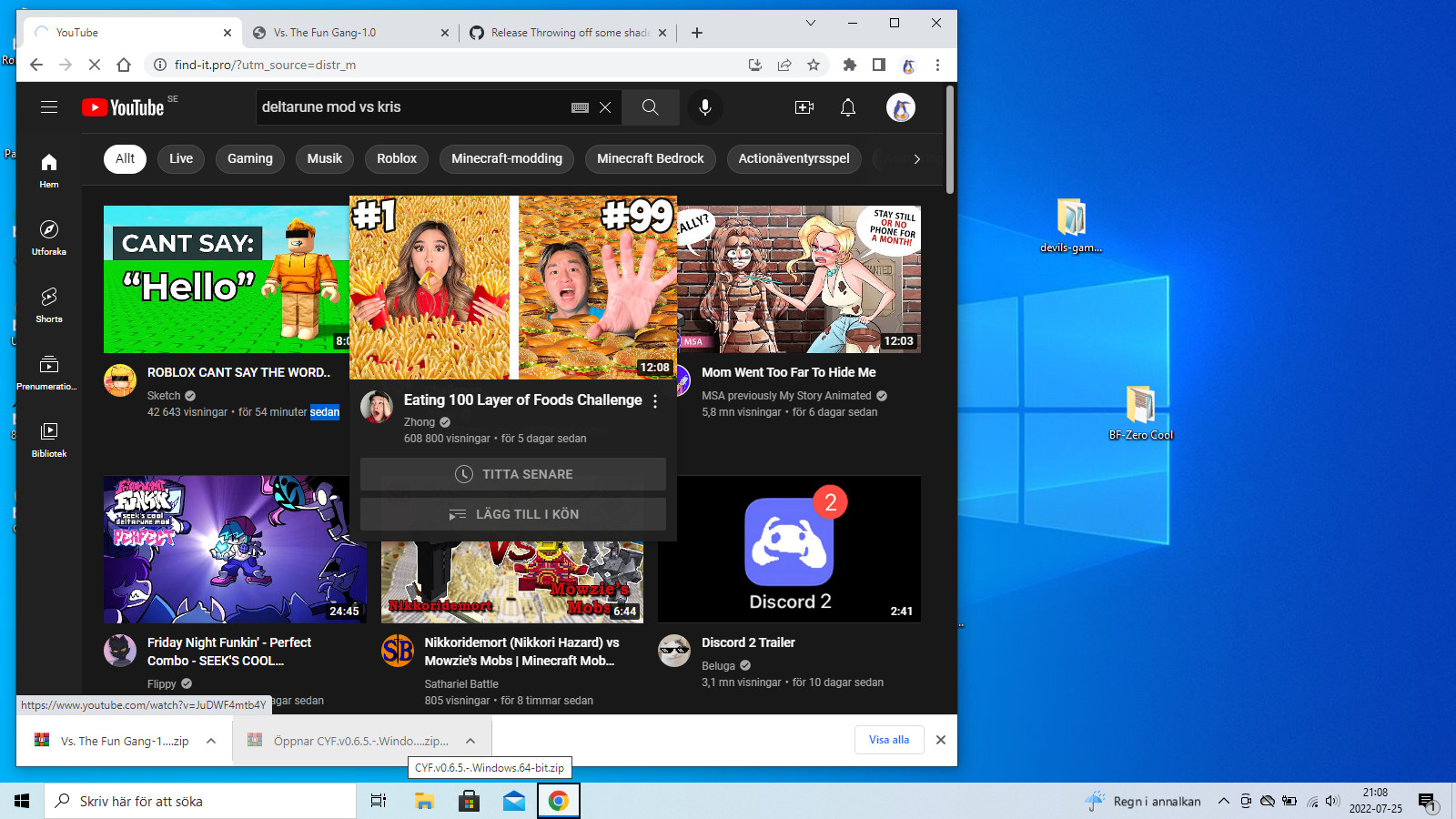This screenshot has height=819, width=1456.
Task: Go to Hem in sidebar
Action: (x=49, y=170)
